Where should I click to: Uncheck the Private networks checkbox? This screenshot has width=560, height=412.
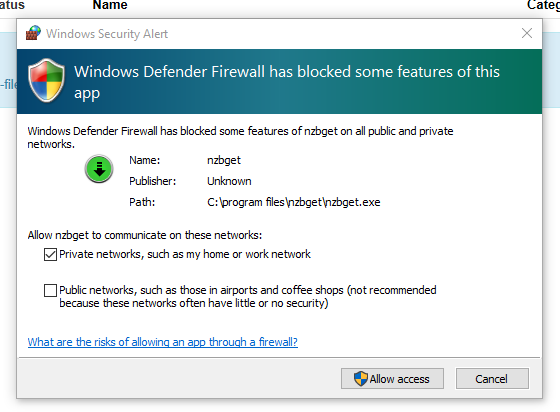pos(50,255)
